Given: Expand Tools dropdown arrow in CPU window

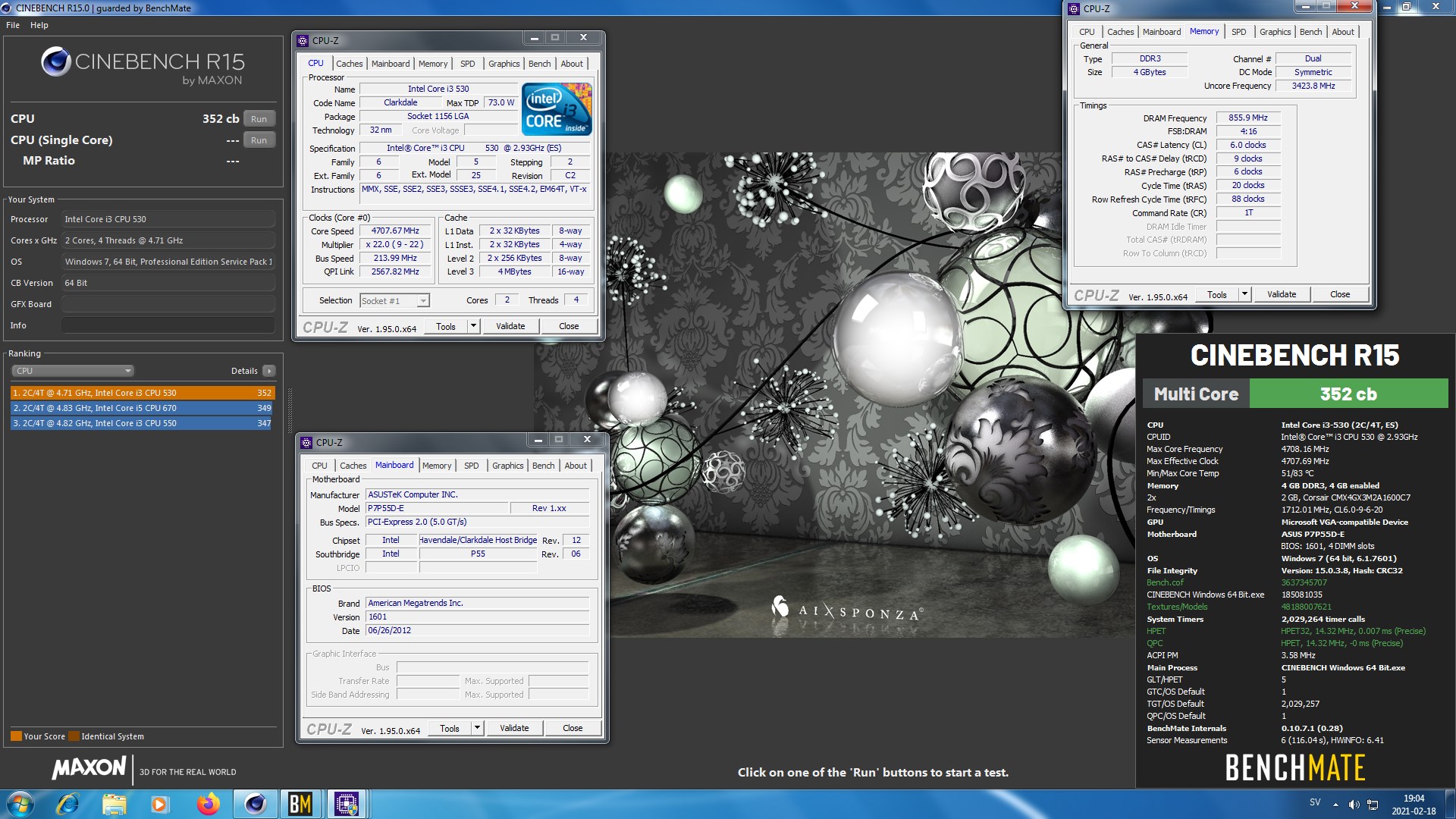Looking at the screenshot, I should [x=473, y=326].
